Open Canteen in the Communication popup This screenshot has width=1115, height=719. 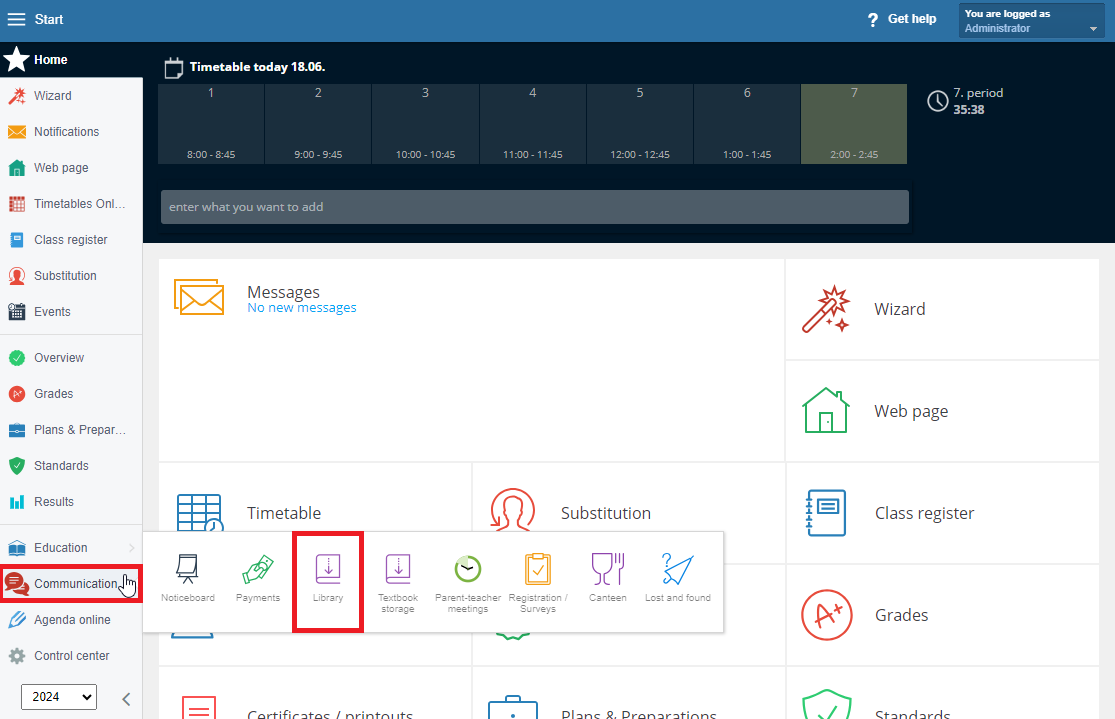tap(608, 578)
